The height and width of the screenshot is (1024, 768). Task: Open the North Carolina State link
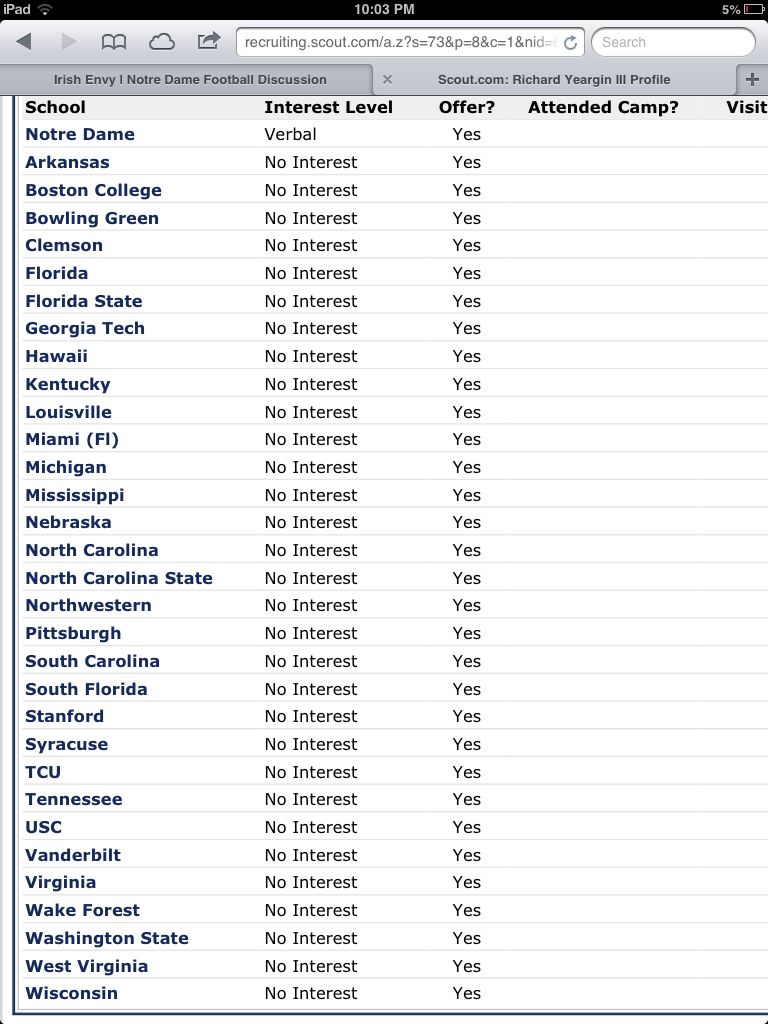click(119, 578)
